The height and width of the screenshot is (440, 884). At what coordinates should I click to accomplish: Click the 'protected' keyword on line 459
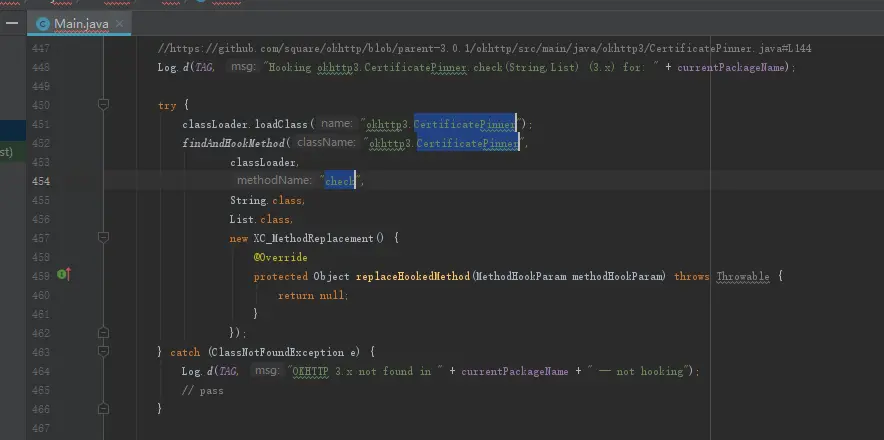280,276
